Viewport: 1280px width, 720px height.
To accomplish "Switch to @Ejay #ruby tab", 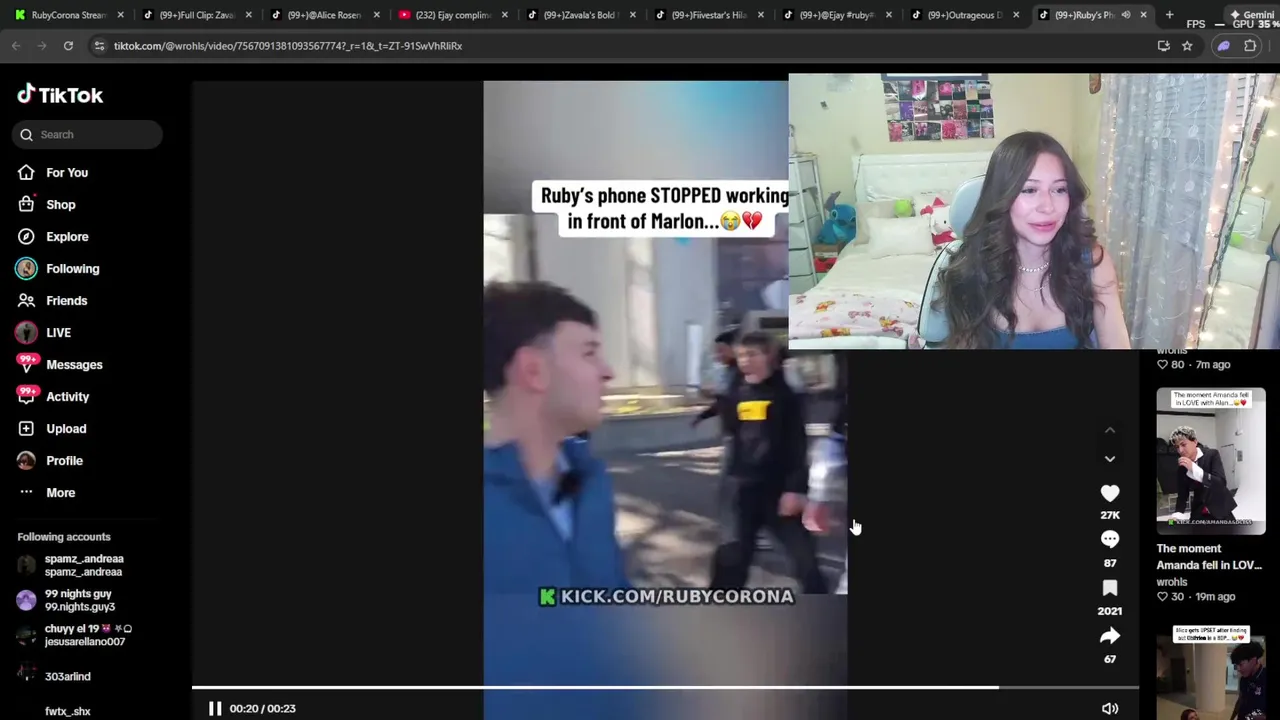I will [836, 15].
